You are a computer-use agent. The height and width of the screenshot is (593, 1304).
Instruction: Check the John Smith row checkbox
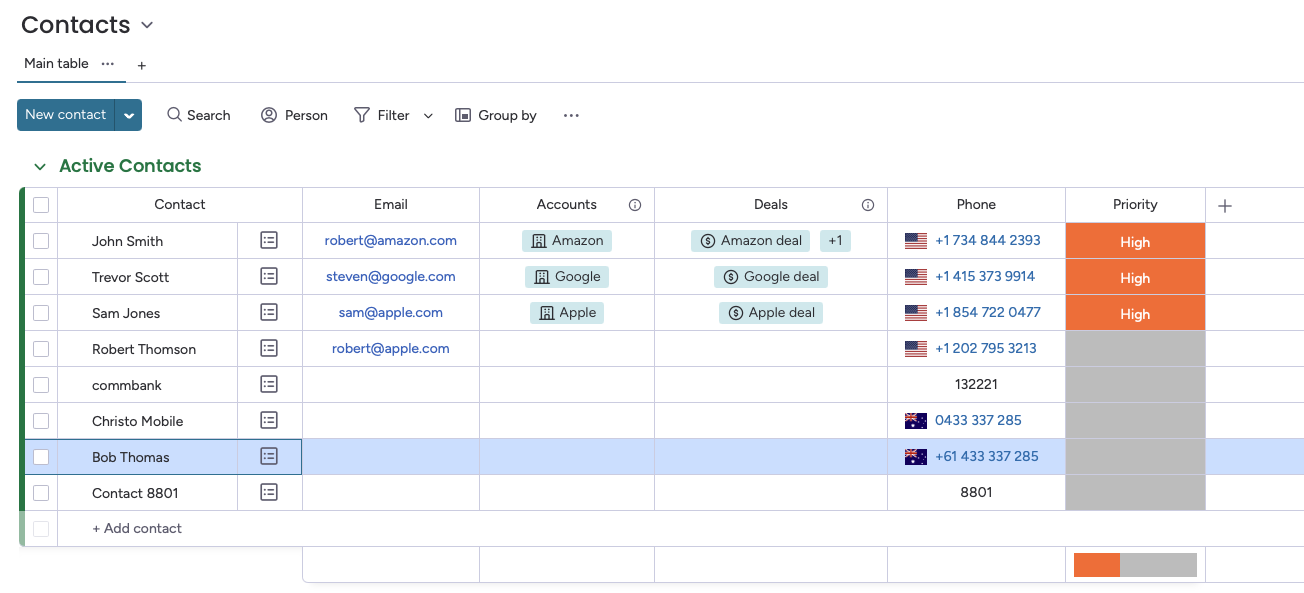point(41,241)
